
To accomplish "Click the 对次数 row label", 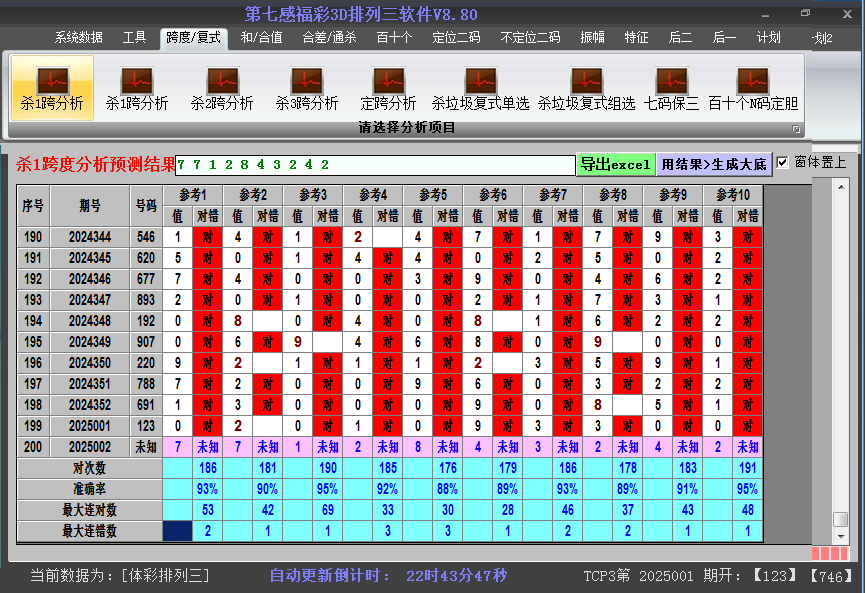I will point(89,468).
